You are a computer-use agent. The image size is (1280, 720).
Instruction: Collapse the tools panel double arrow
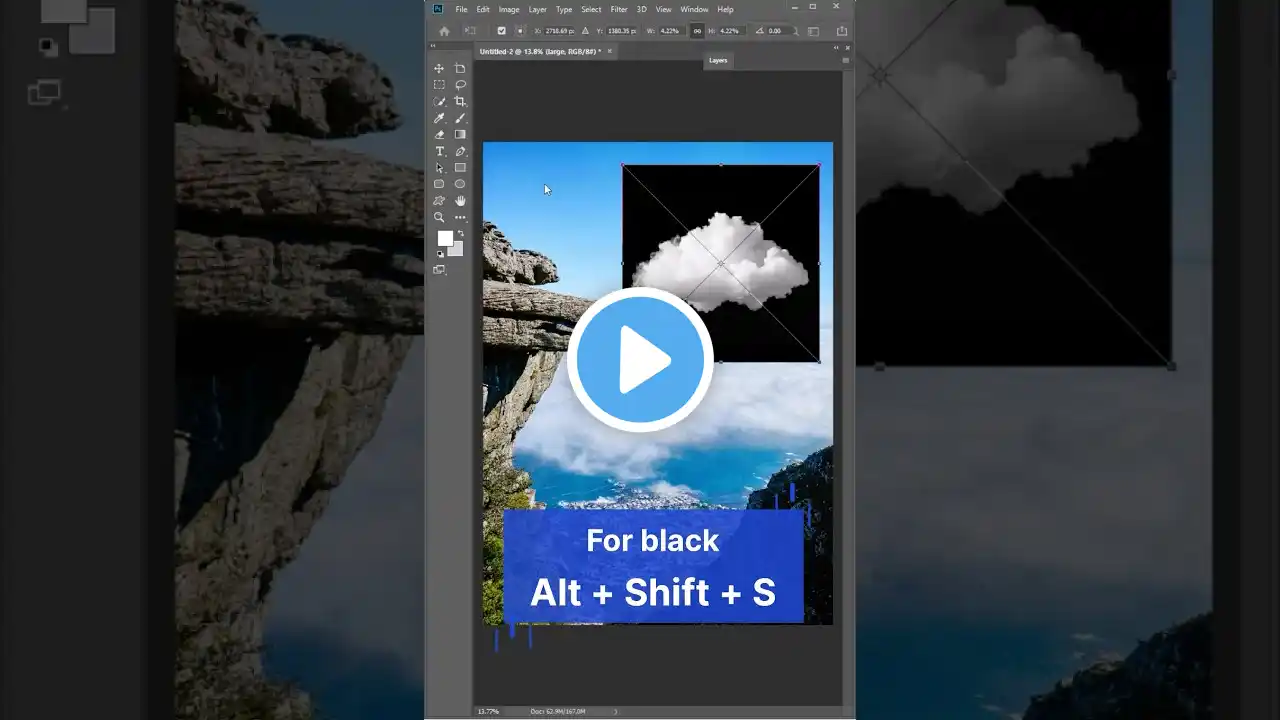click(x=433, y=46)
